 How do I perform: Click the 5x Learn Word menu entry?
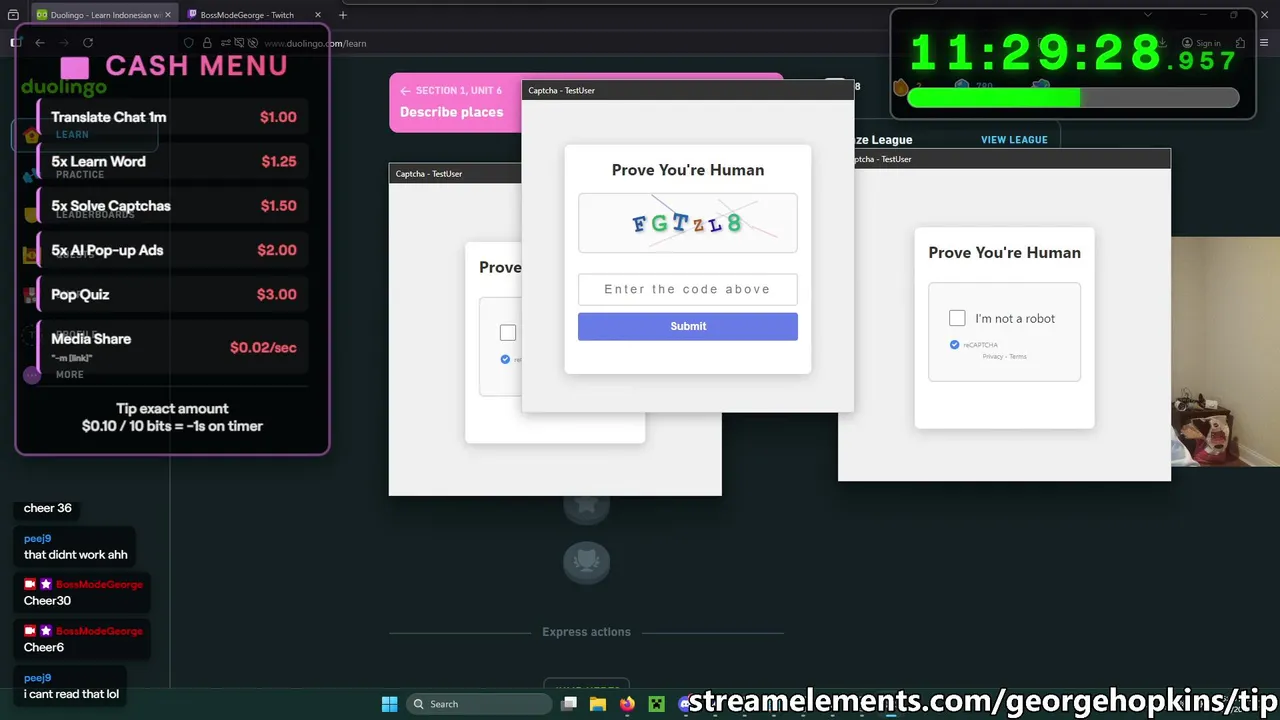point(174,161)
